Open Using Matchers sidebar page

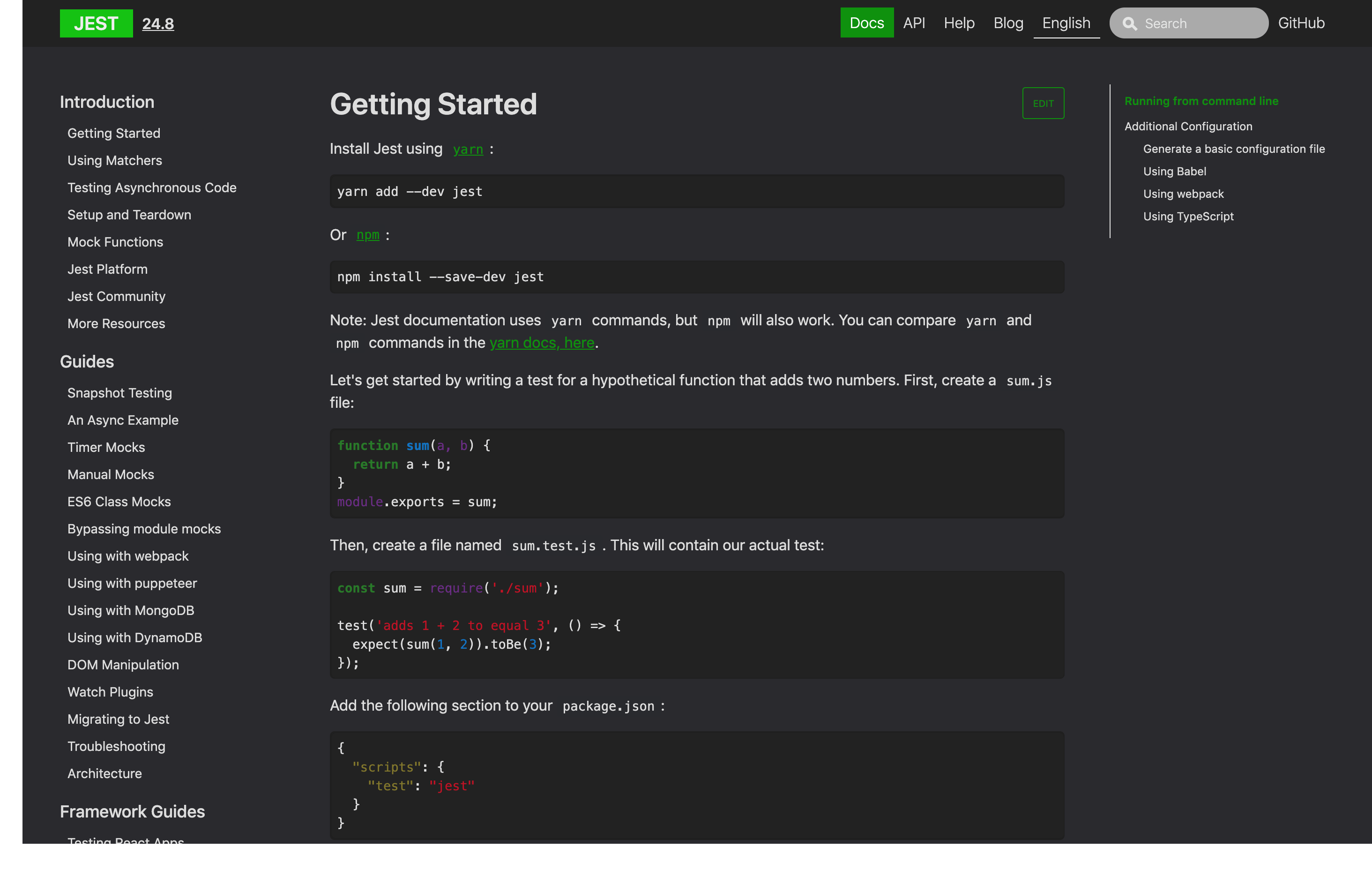[114, 161]
